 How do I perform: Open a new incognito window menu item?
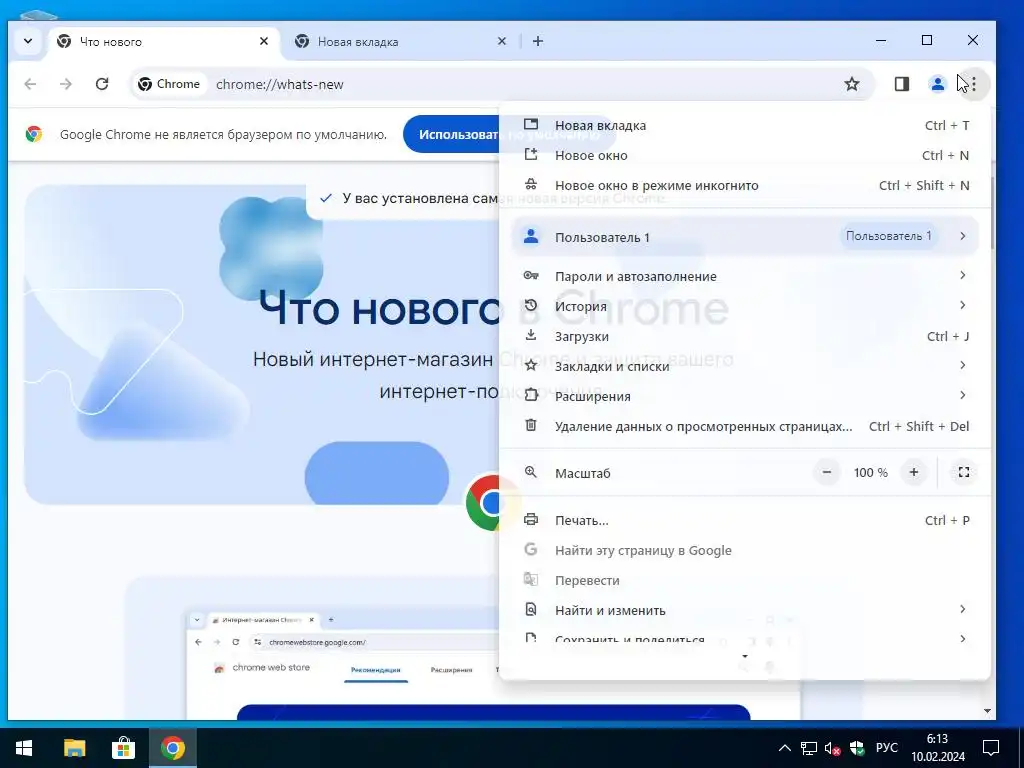pos(745,185)
